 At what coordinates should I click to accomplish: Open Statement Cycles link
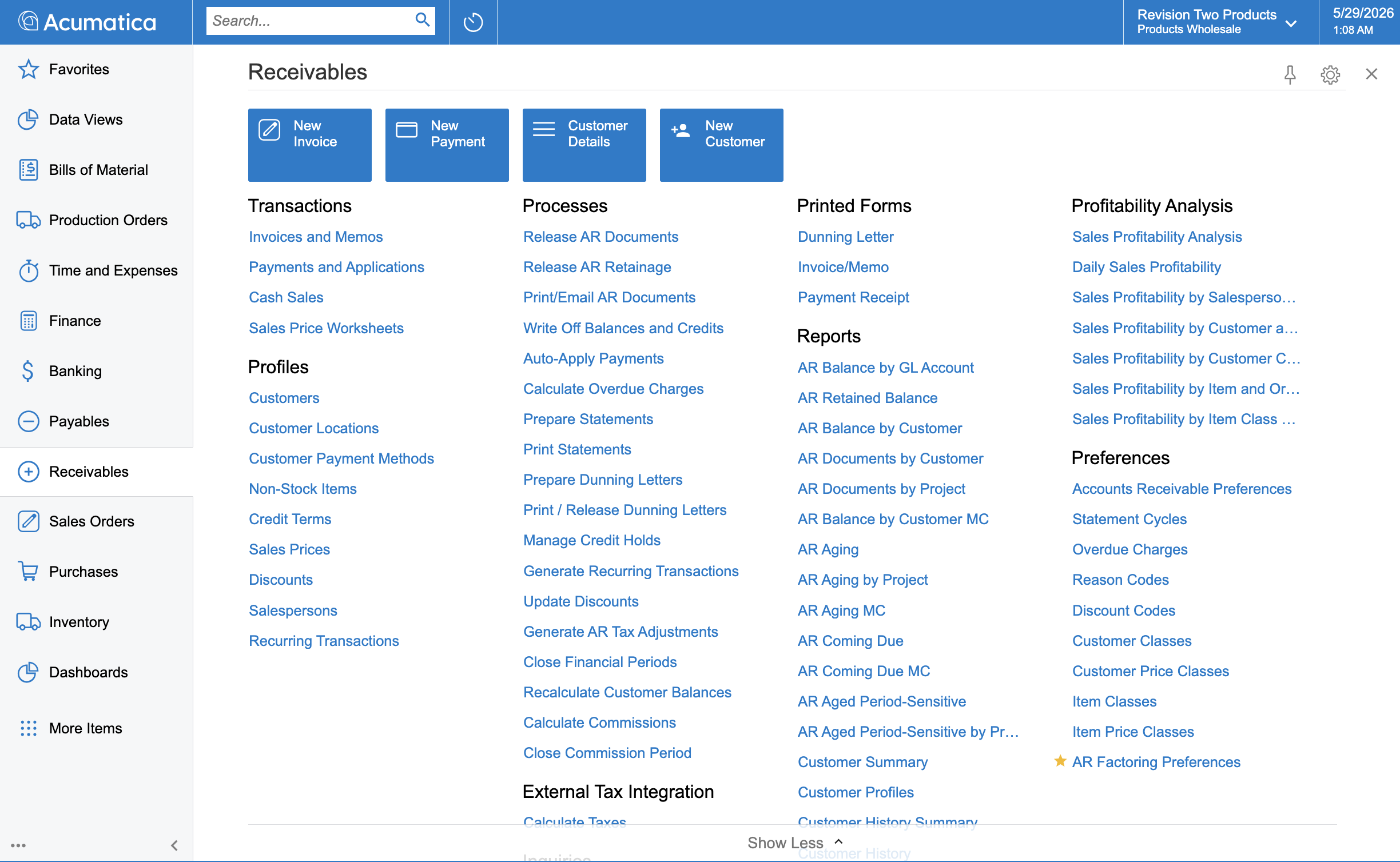tap(1129, 519)
